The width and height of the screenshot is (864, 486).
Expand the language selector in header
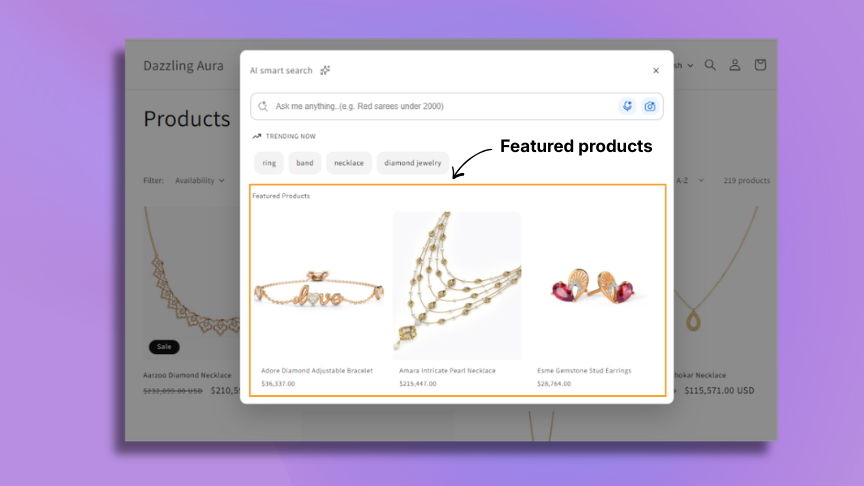tap(683, 65)
